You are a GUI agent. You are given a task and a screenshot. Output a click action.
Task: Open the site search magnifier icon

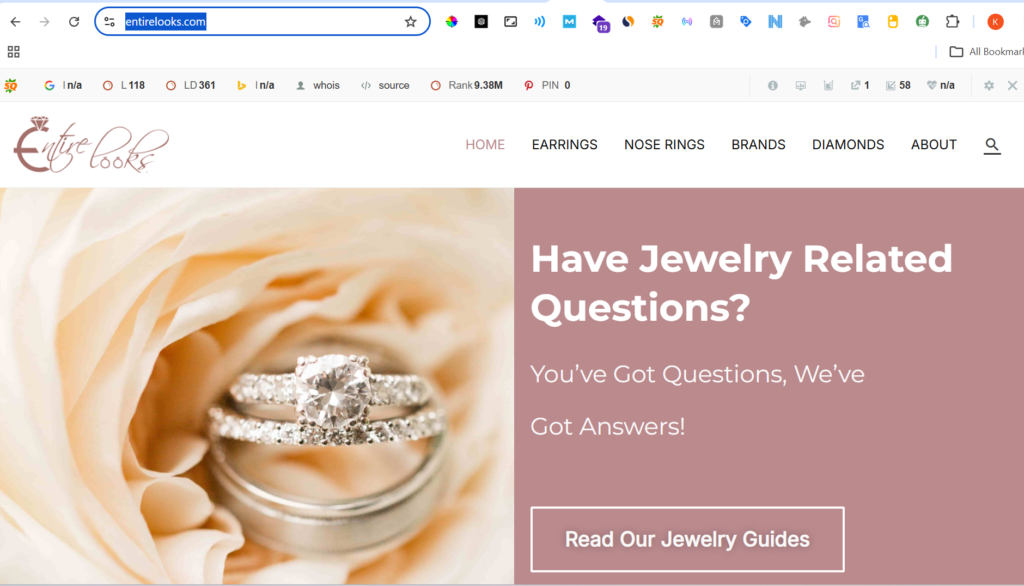tap(991, 145)
